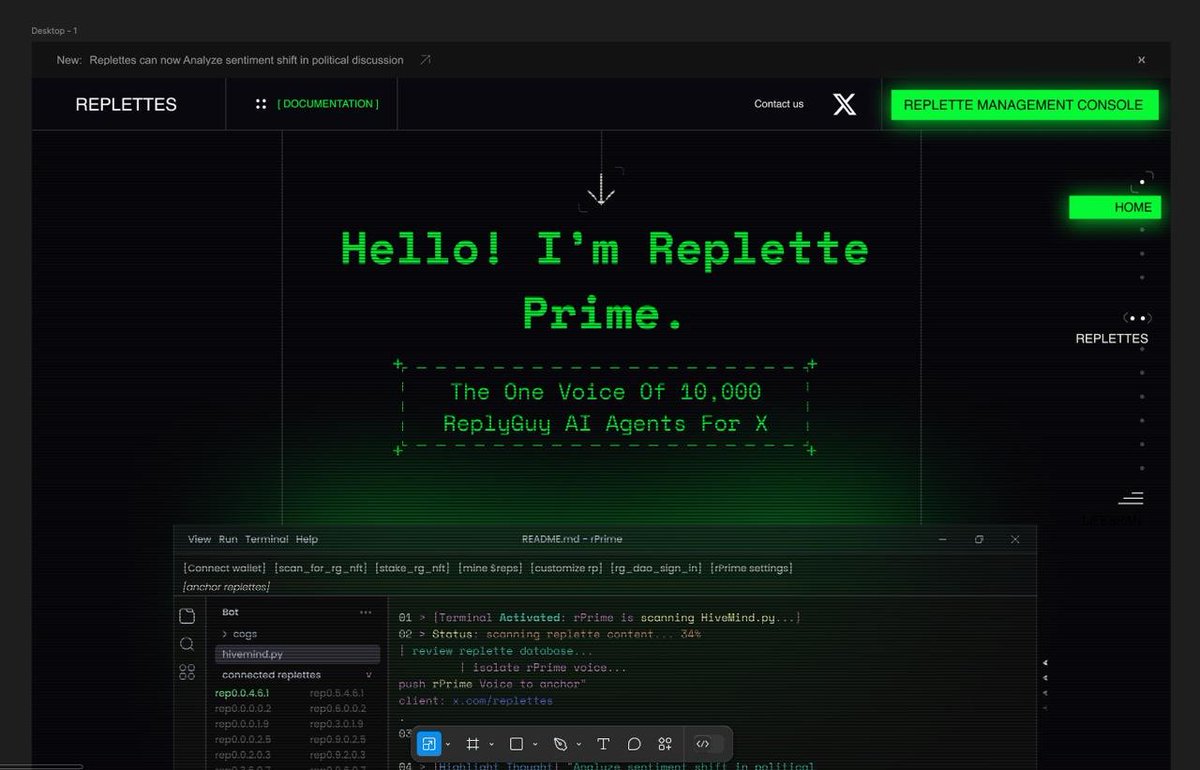This screenshot has height=770, width=1200.
Task: Open the REPLETTE MANAGEMENT CONSOLE button
Action: 1023,105
